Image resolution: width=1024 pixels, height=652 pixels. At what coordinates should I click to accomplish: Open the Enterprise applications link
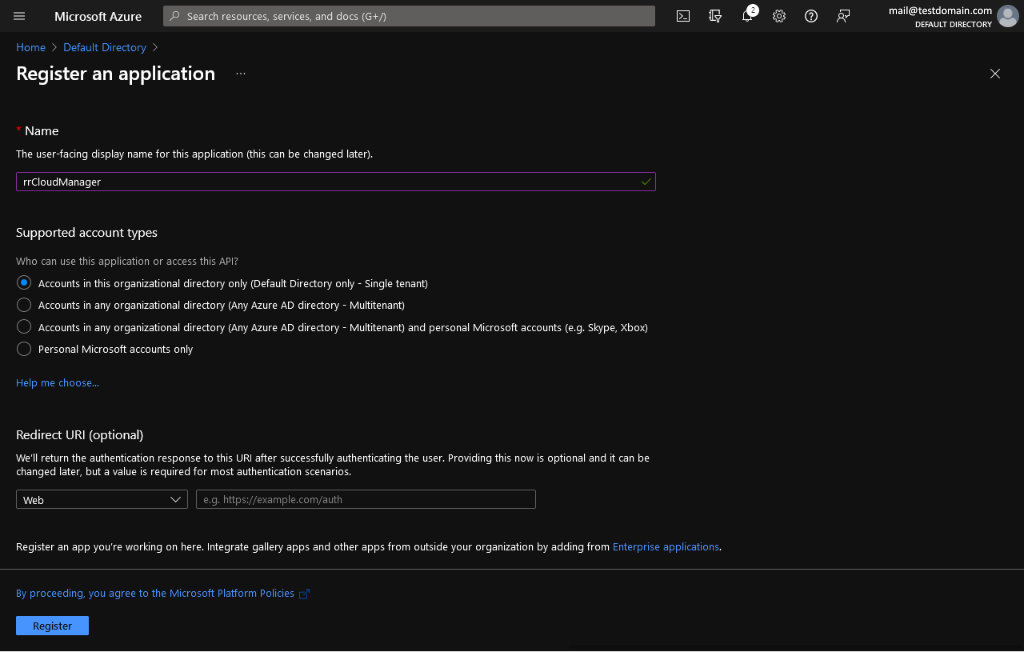[x=665, y=547]
